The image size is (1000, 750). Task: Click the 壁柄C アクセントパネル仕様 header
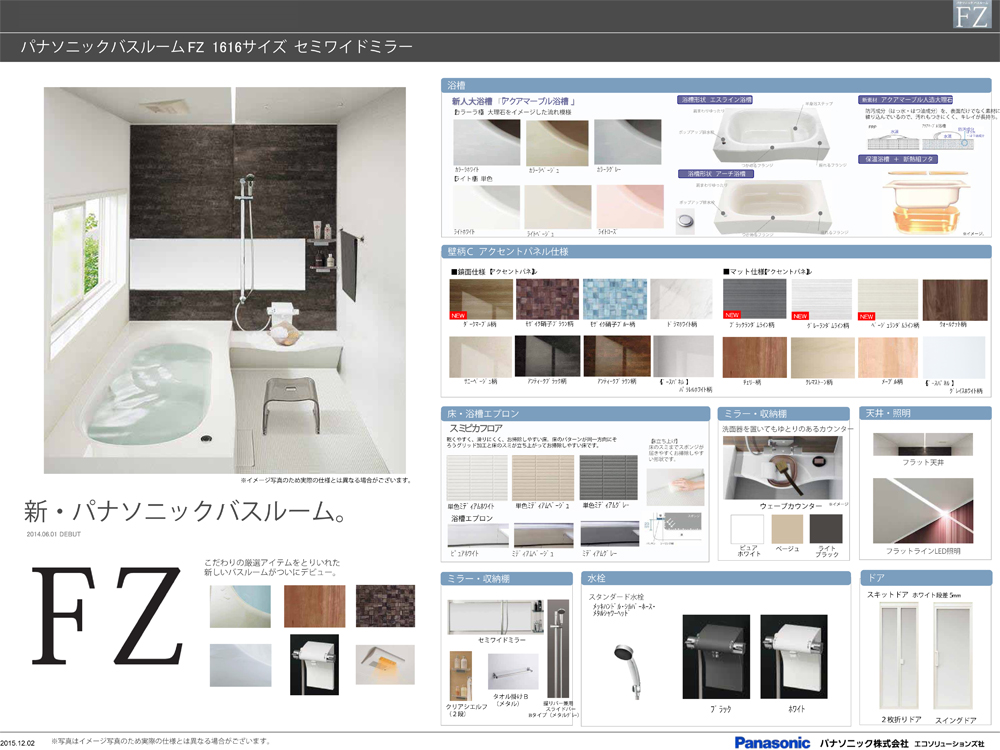(716, 251)
